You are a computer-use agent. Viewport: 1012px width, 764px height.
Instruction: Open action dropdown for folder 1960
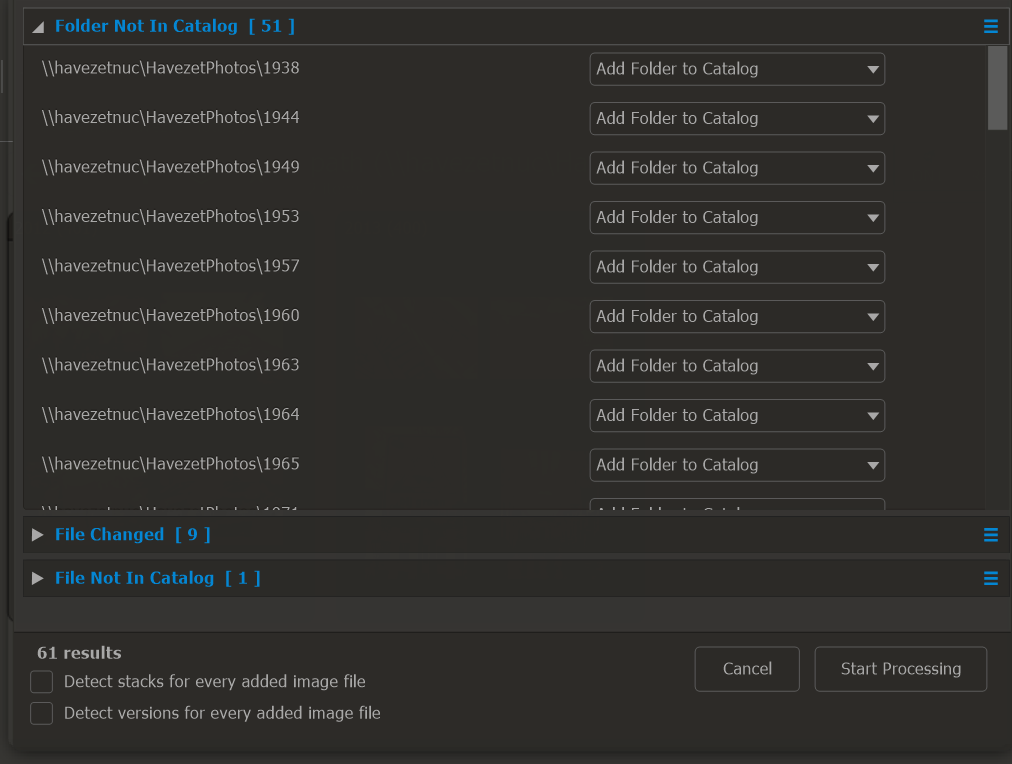[737, 317]
